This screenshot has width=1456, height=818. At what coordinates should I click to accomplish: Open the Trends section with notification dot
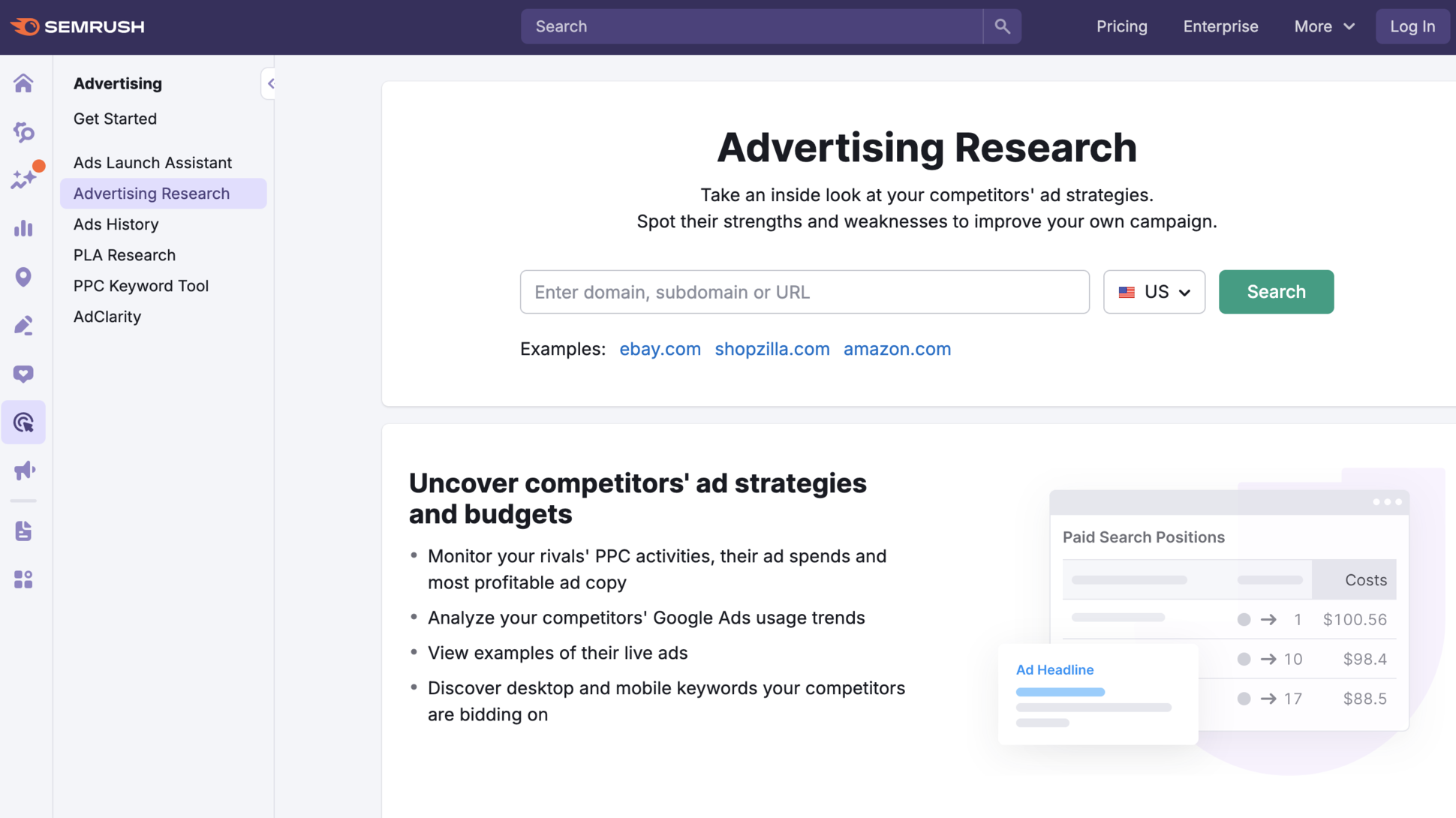pos(23,179)
